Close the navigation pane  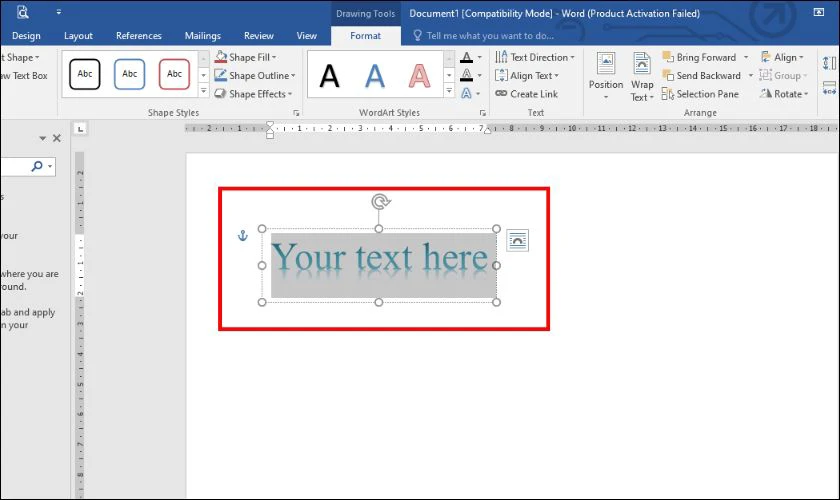click(x=57, y=138)
